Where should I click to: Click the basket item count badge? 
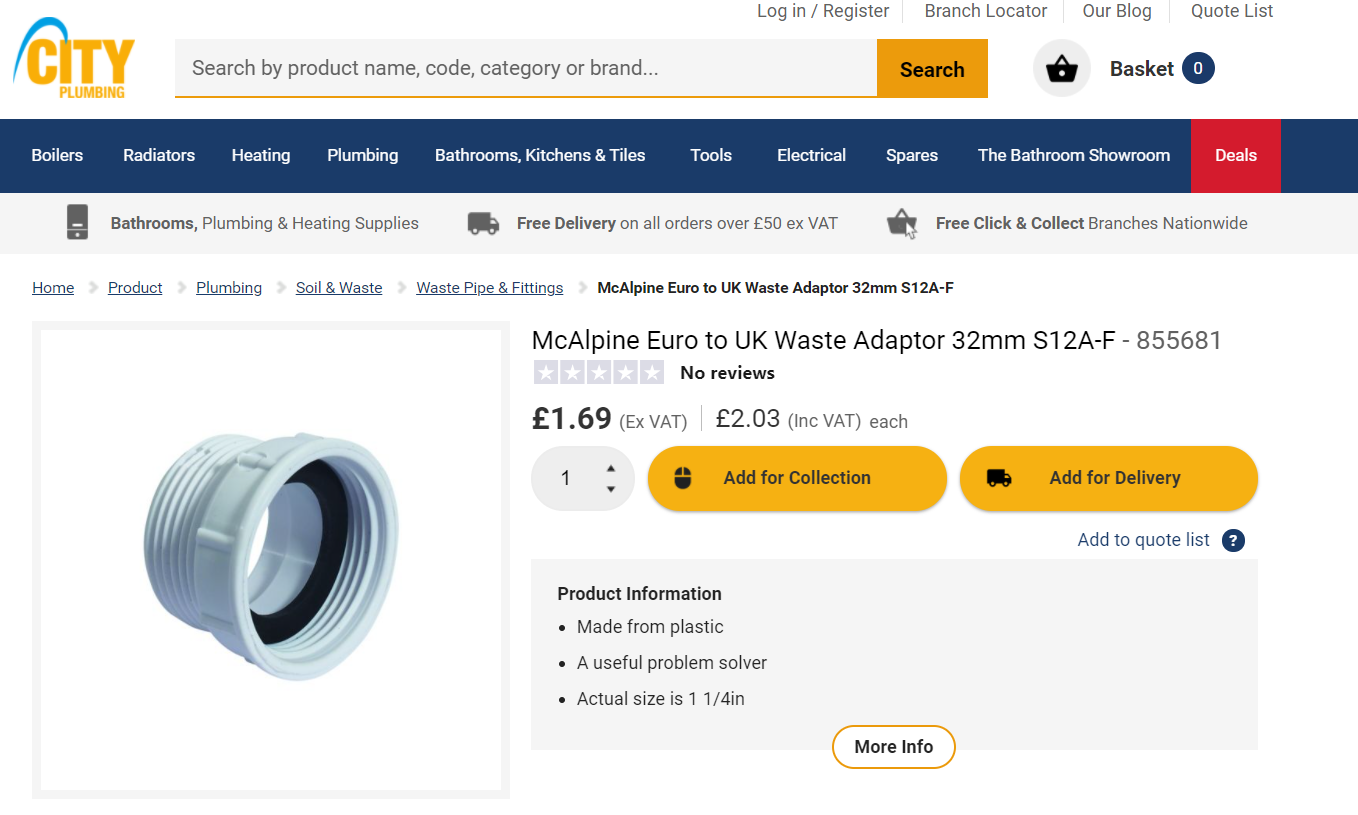pyautogui.click(x=1197, y=68)
